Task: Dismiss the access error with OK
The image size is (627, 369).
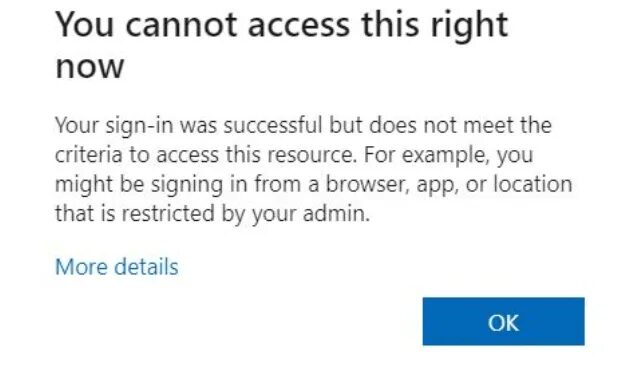Action: pos(503,321)
